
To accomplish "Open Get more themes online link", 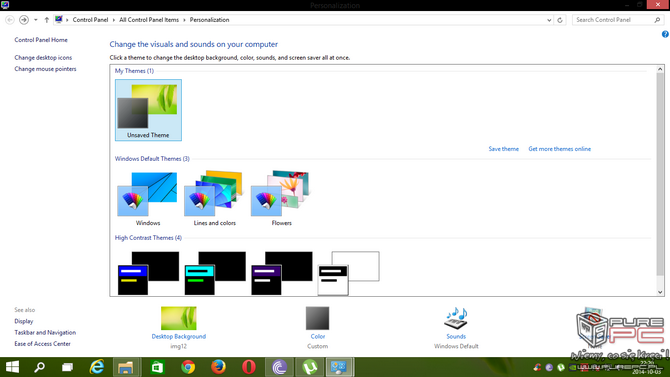I will point(559,149).
